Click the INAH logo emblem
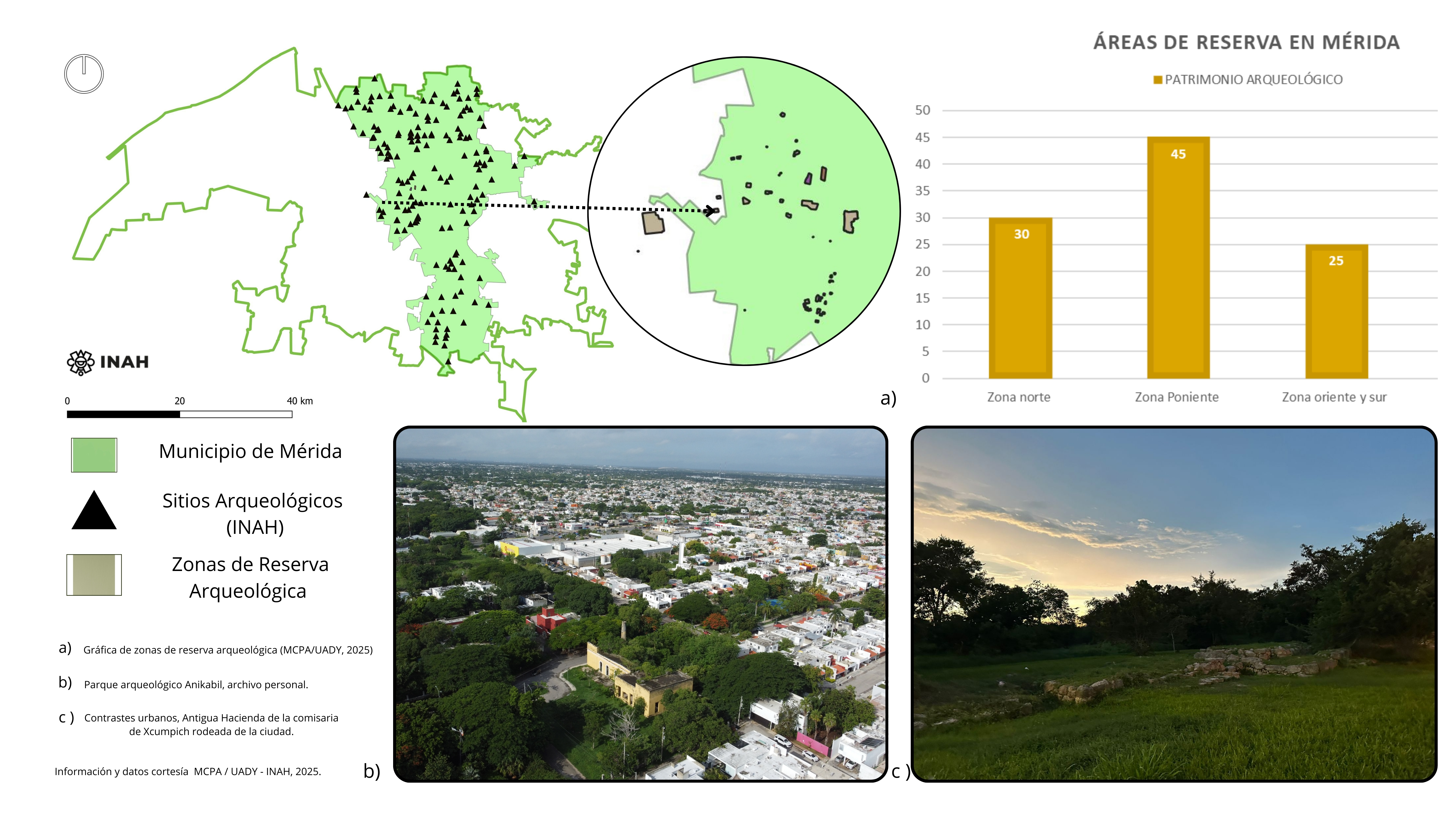The image size is (1456, 819). 80,362
